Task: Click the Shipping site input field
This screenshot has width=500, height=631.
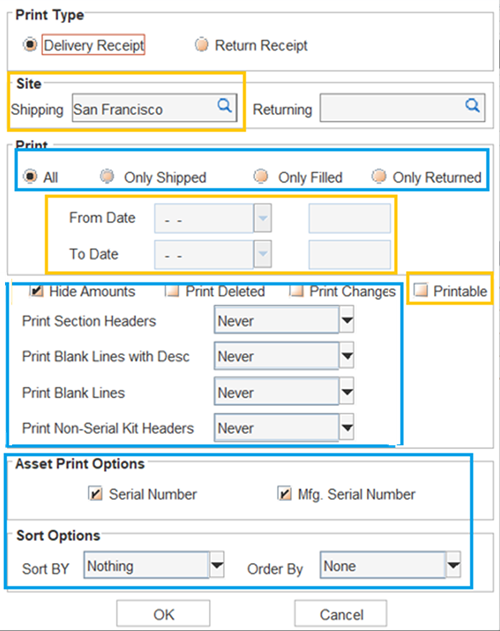Action: click(155, 108)
